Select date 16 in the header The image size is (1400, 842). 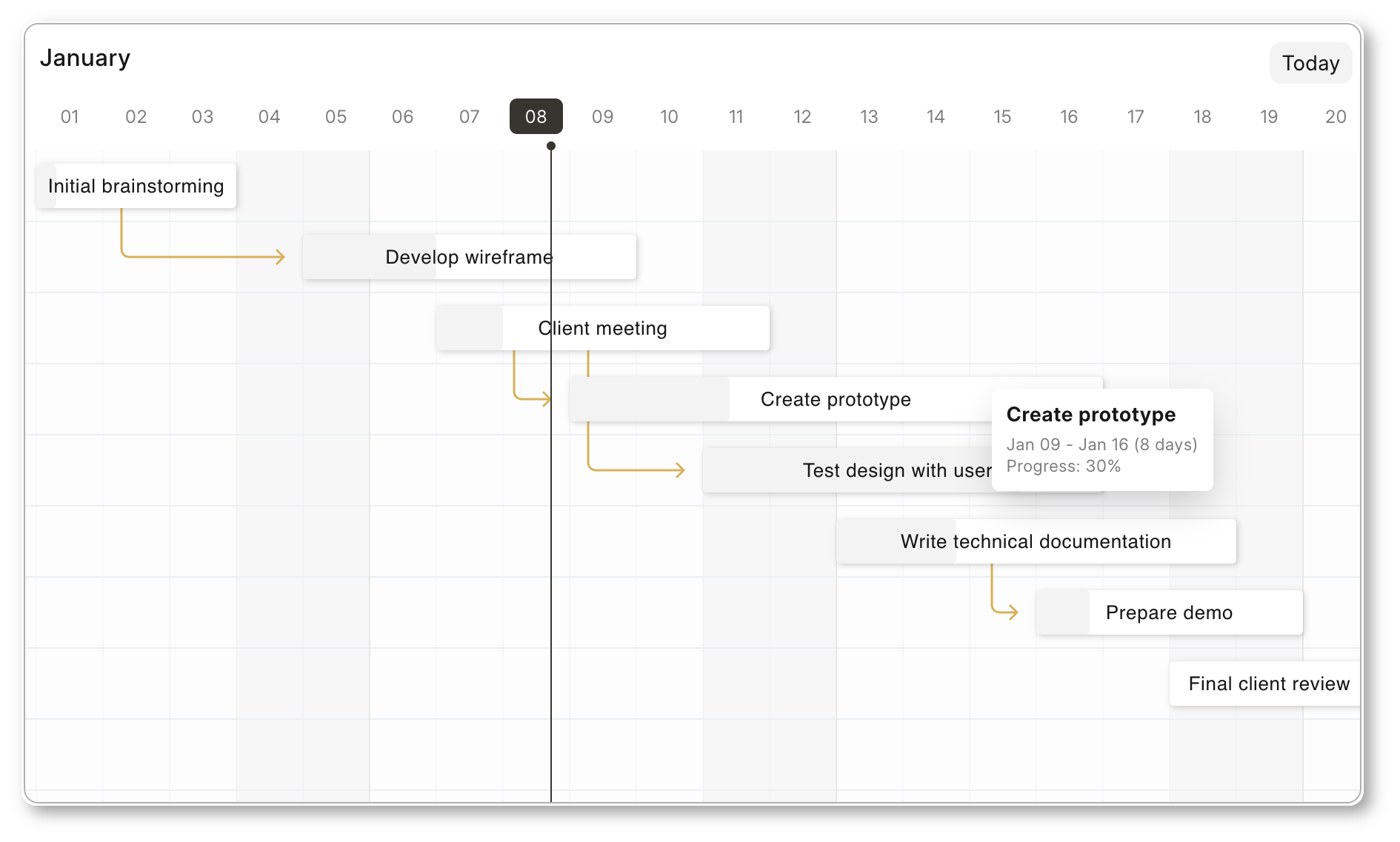coord(1069,116)
